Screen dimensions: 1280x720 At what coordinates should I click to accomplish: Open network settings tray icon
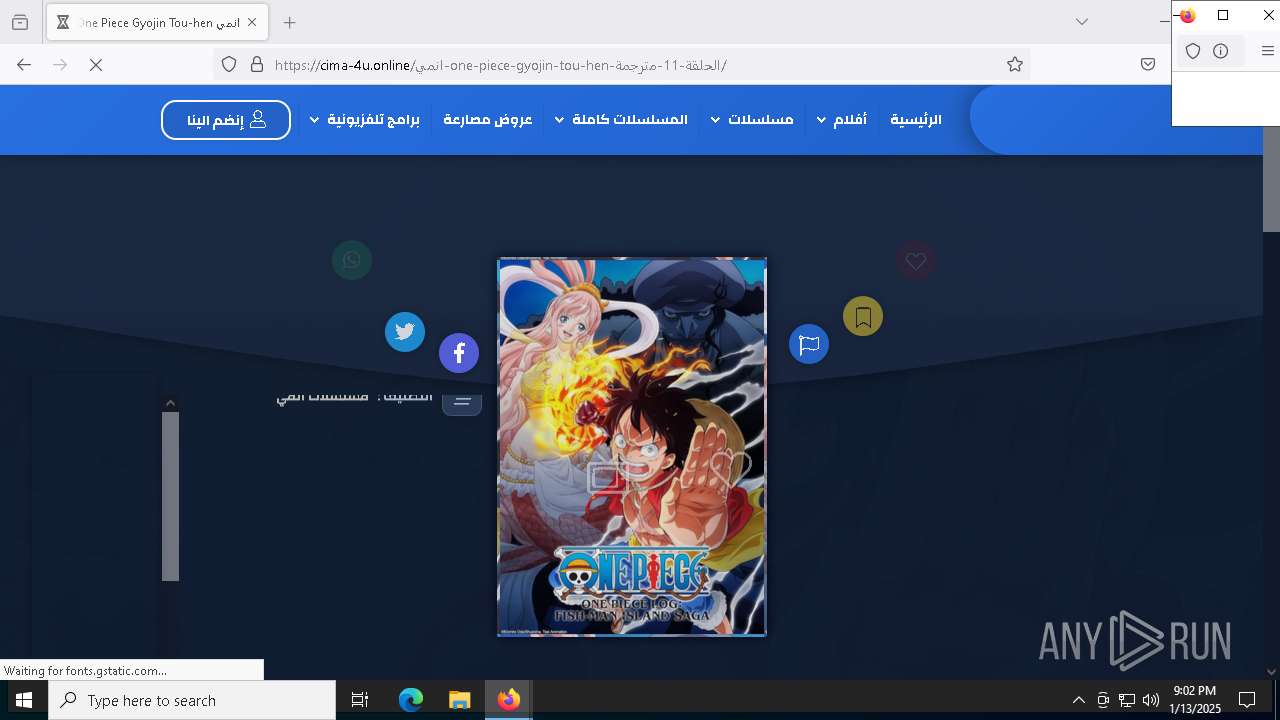(1127, 700)
